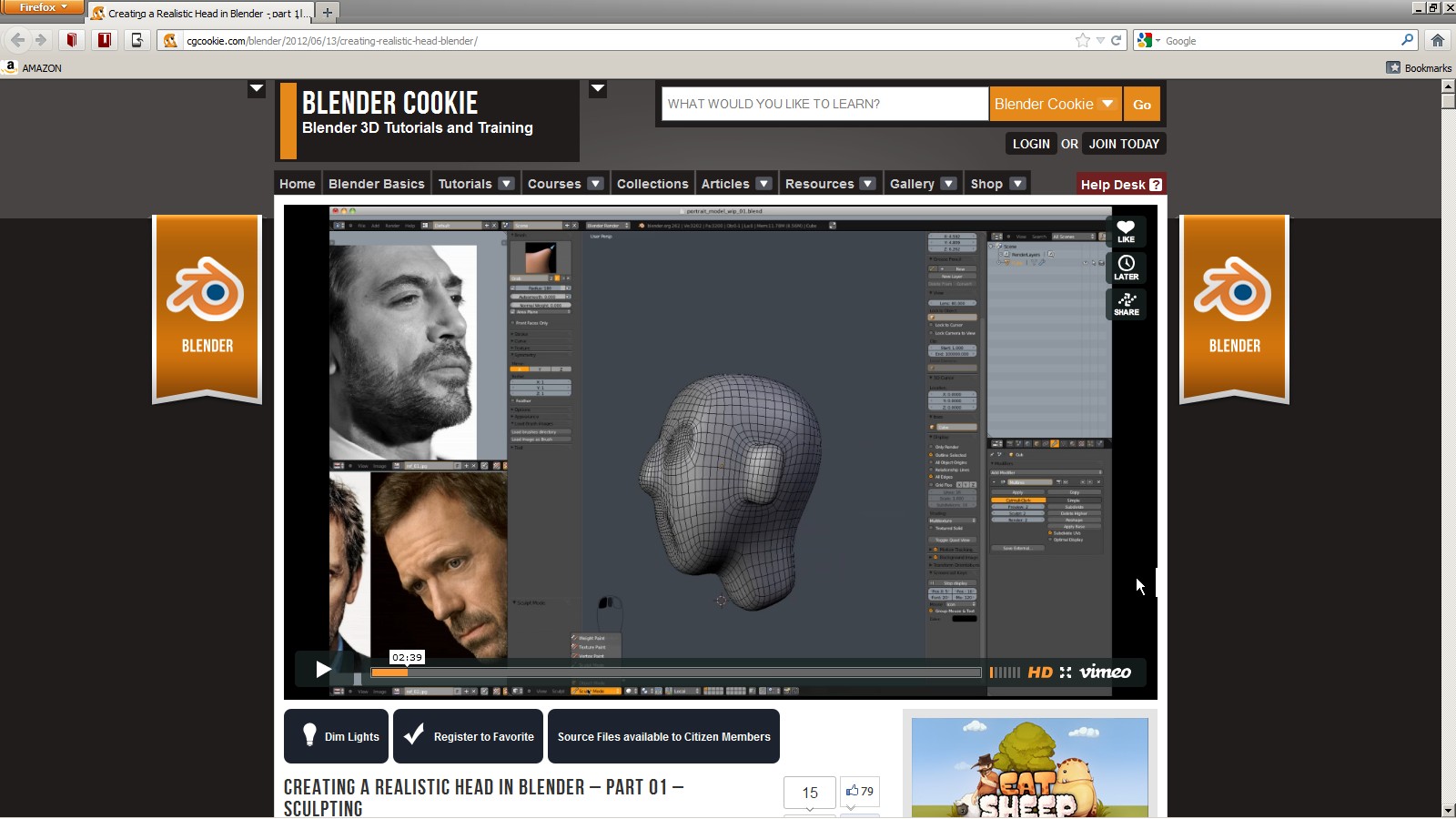Open the Bookmarks menu button
Screen dimensions: 1456x819
click(1419, 67)
